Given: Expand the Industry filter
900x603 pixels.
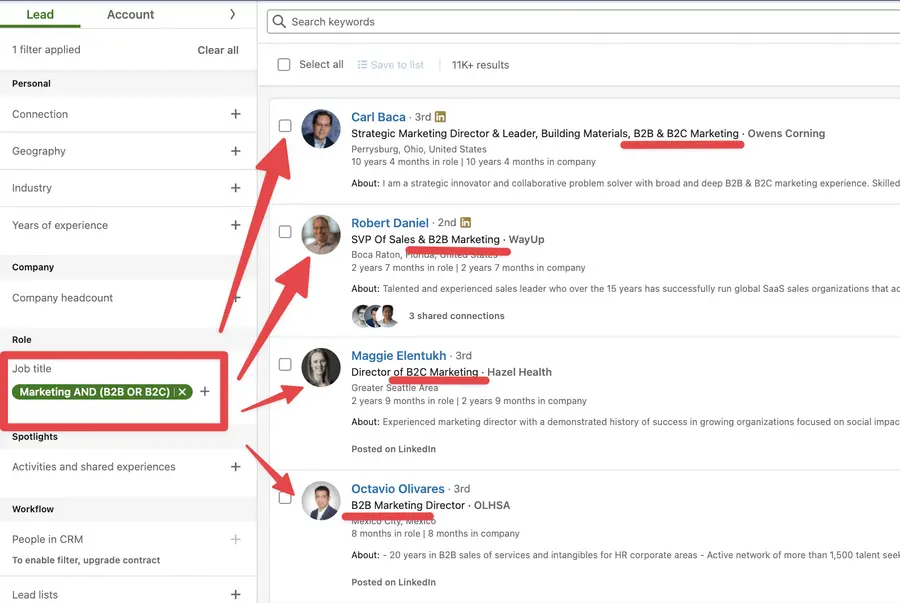Looking at the screenshot, I should 236,188.
